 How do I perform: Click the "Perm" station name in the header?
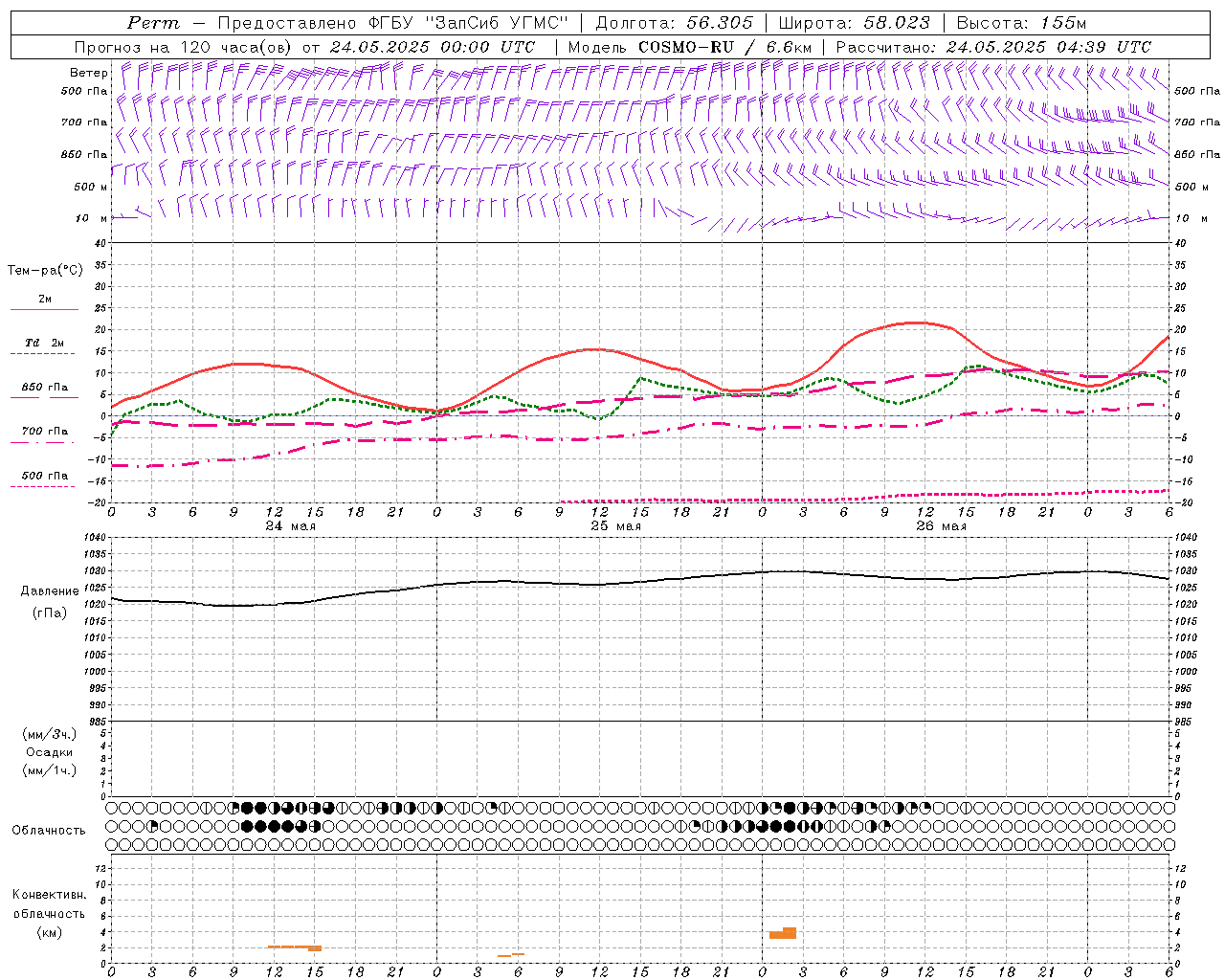coord(152,23)
